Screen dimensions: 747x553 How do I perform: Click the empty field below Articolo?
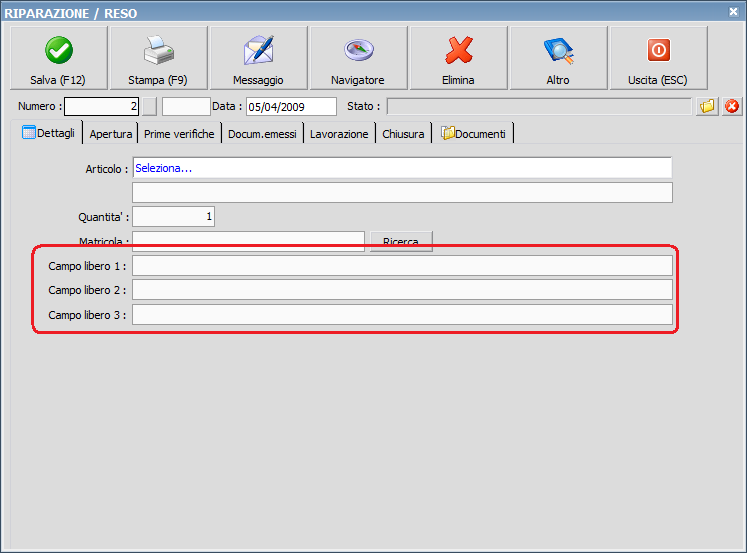[403, 192]
